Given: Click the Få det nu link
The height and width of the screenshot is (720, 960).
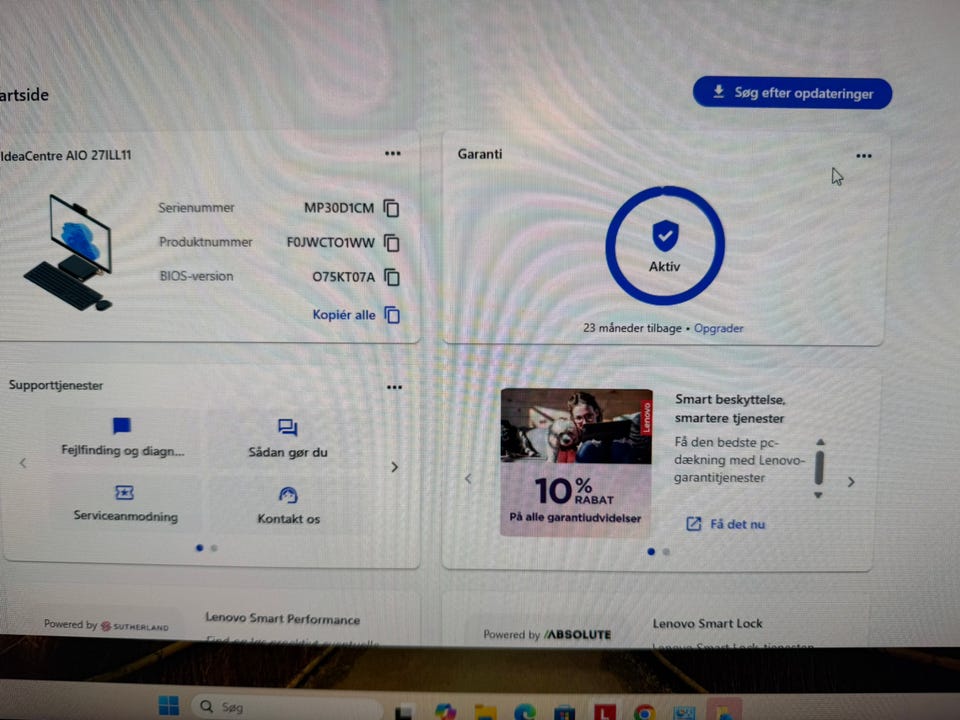Looking at the screenshot, I should tap(737, 524).
